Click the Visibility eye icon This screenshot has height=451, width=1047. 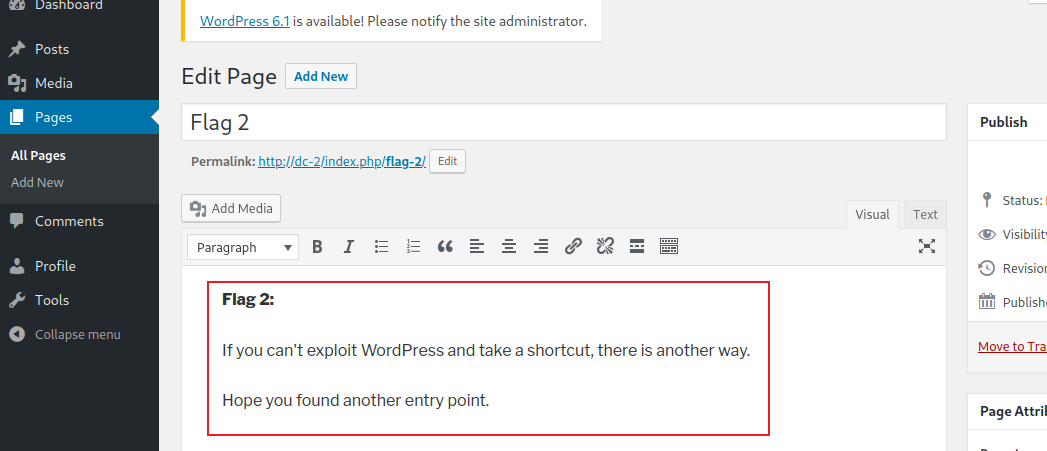point(987,234)
